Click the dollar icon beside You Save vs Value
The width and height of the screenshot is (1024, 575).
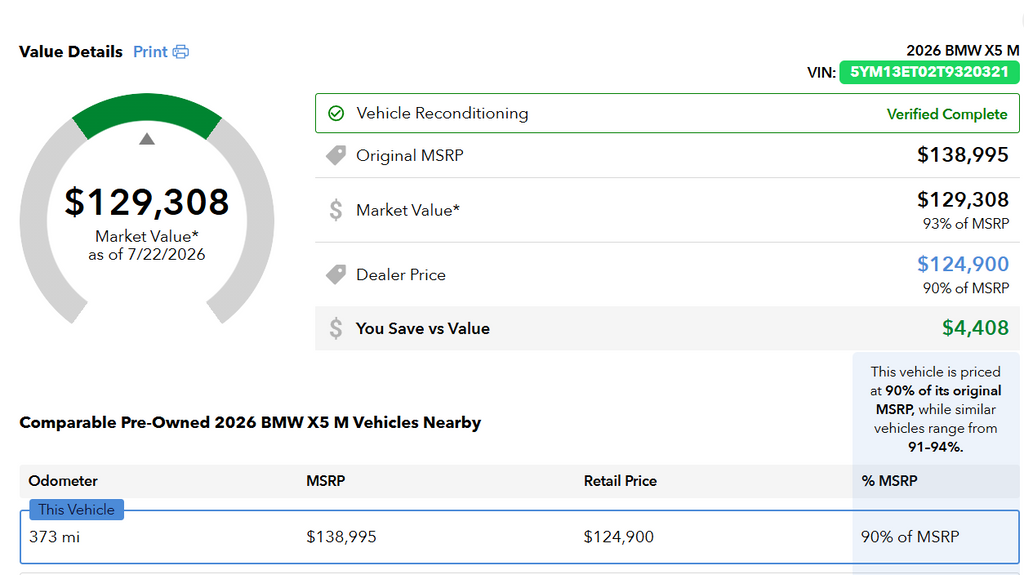coord(336,328)
